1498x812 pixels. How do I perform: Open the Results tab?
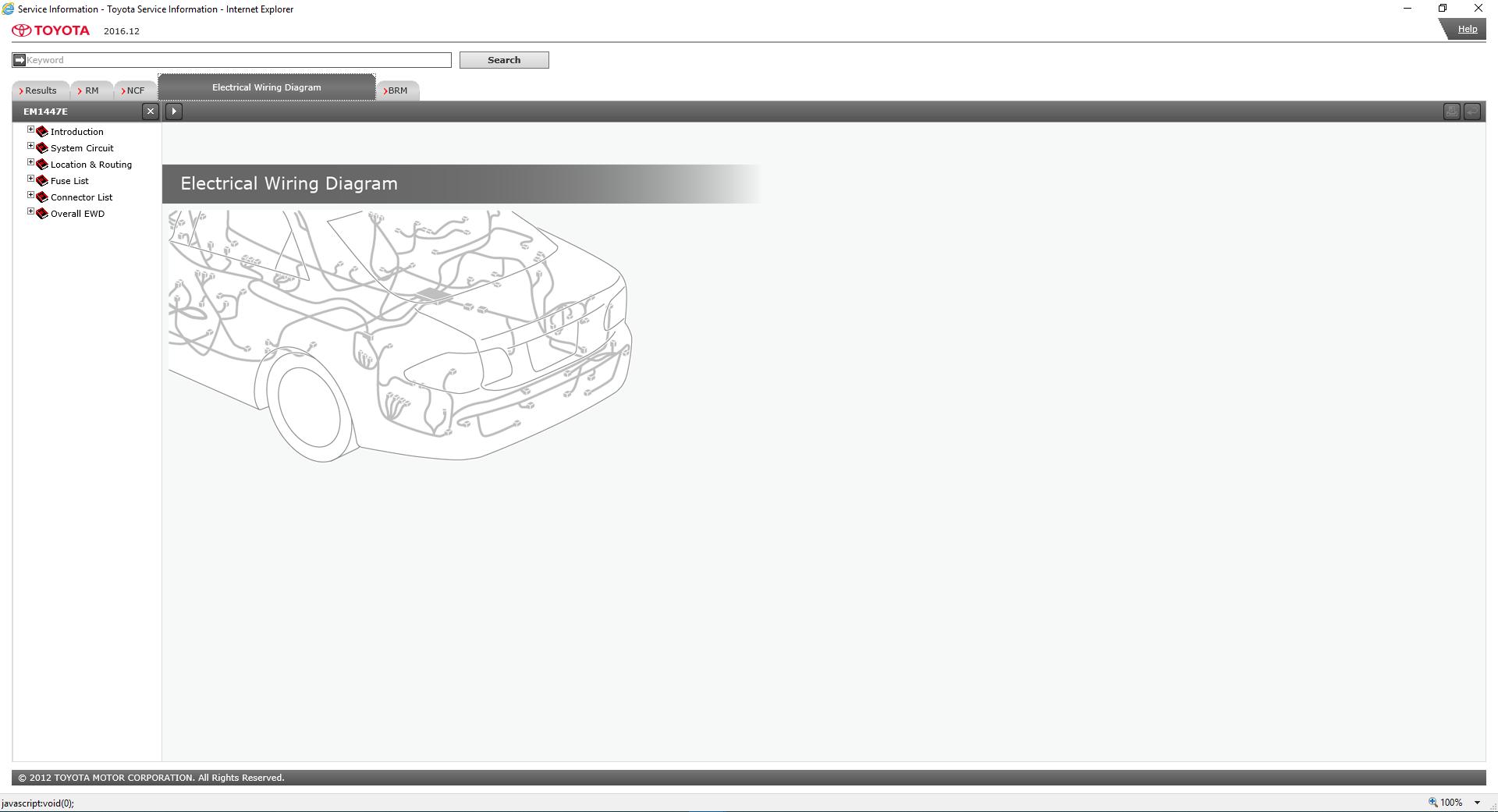pyautogui.click(x=41, y=90)
